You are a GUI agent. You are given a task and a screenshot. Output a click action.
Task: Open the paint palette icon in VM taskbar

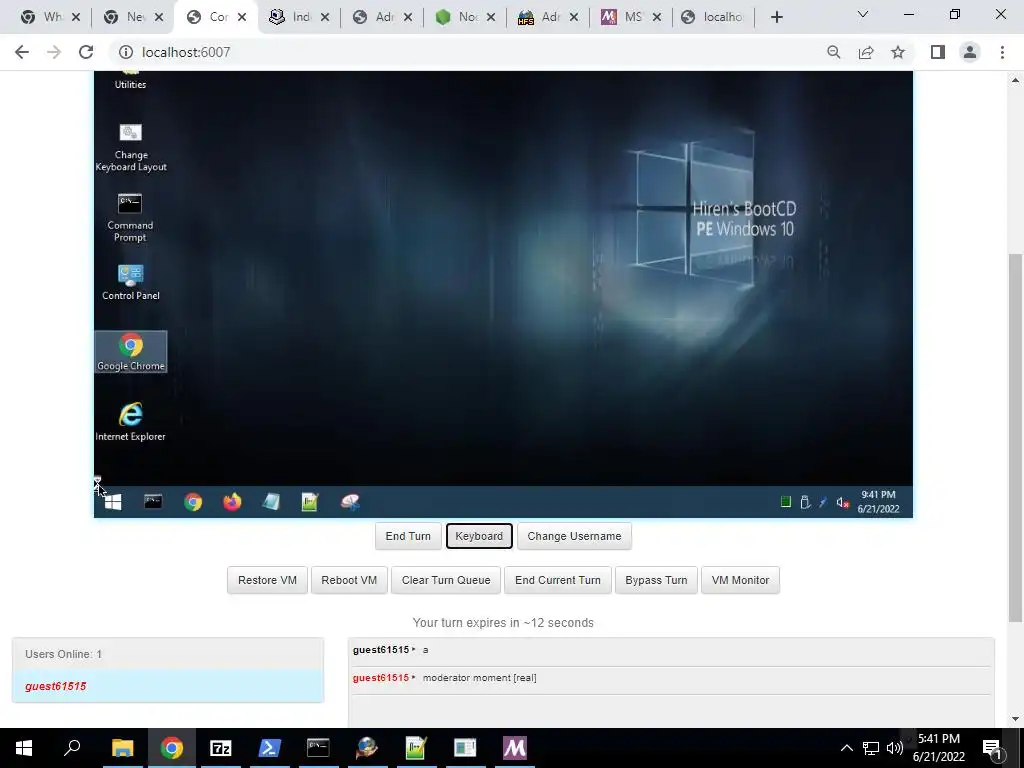[x=350, y=502]
